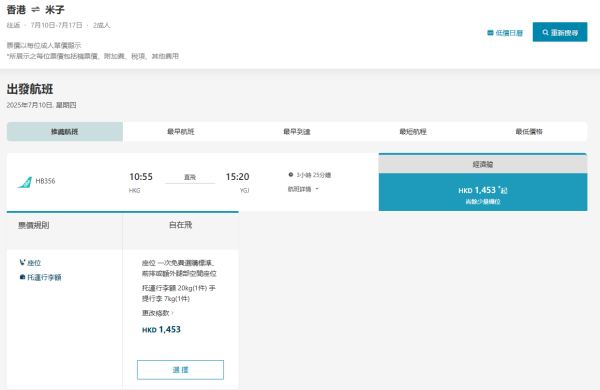Image resolution: width=600 pixels, height=390 pixels.
Task: Expand the 航班詳情 flight details dropdown
Action: pos(303,189)
